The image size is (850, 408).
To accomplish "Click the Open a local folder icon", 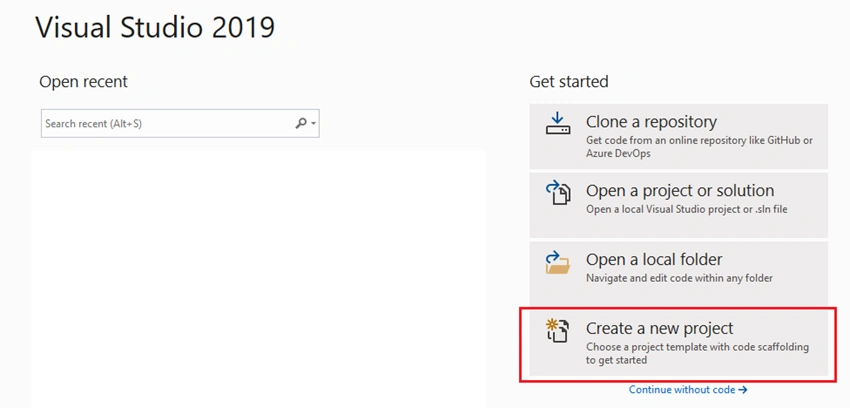I will point(558,262).
